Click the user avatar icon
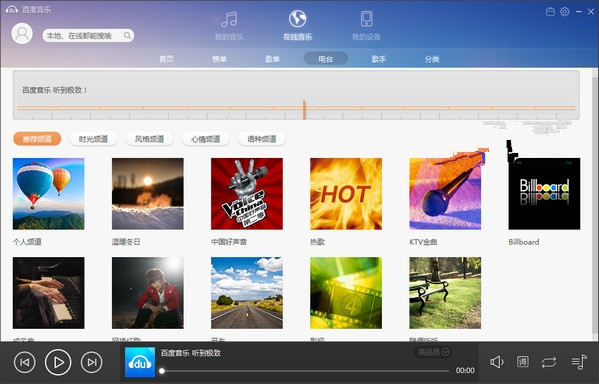The height and width of the screenshot is (384, 599). tap(22, 34)
